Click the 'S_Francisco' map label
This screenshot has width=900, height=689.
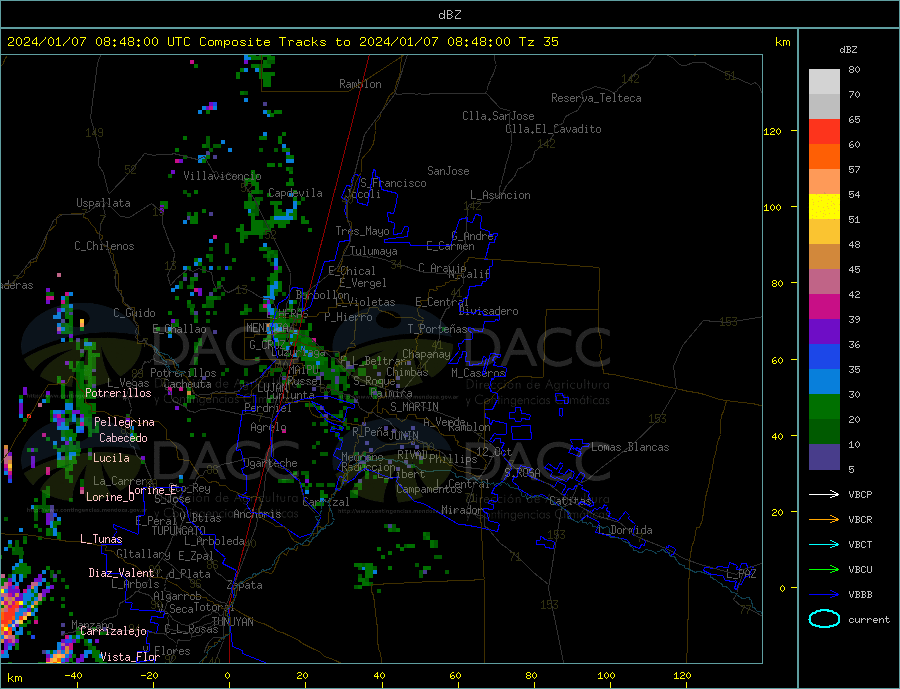coord(393,183)
